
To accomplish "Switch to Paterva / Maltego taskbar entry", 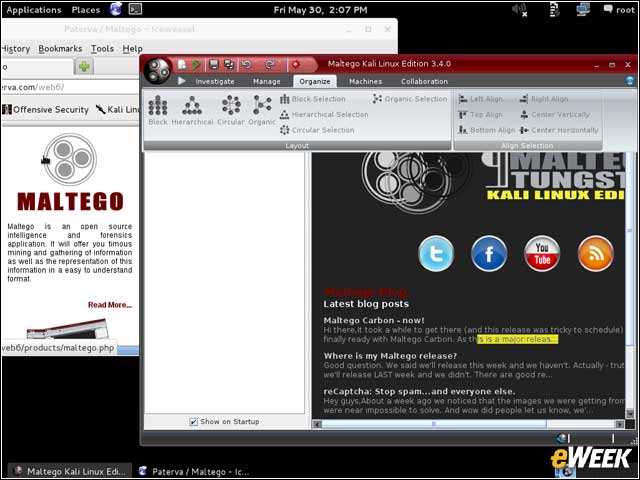I will coord(194,471).
